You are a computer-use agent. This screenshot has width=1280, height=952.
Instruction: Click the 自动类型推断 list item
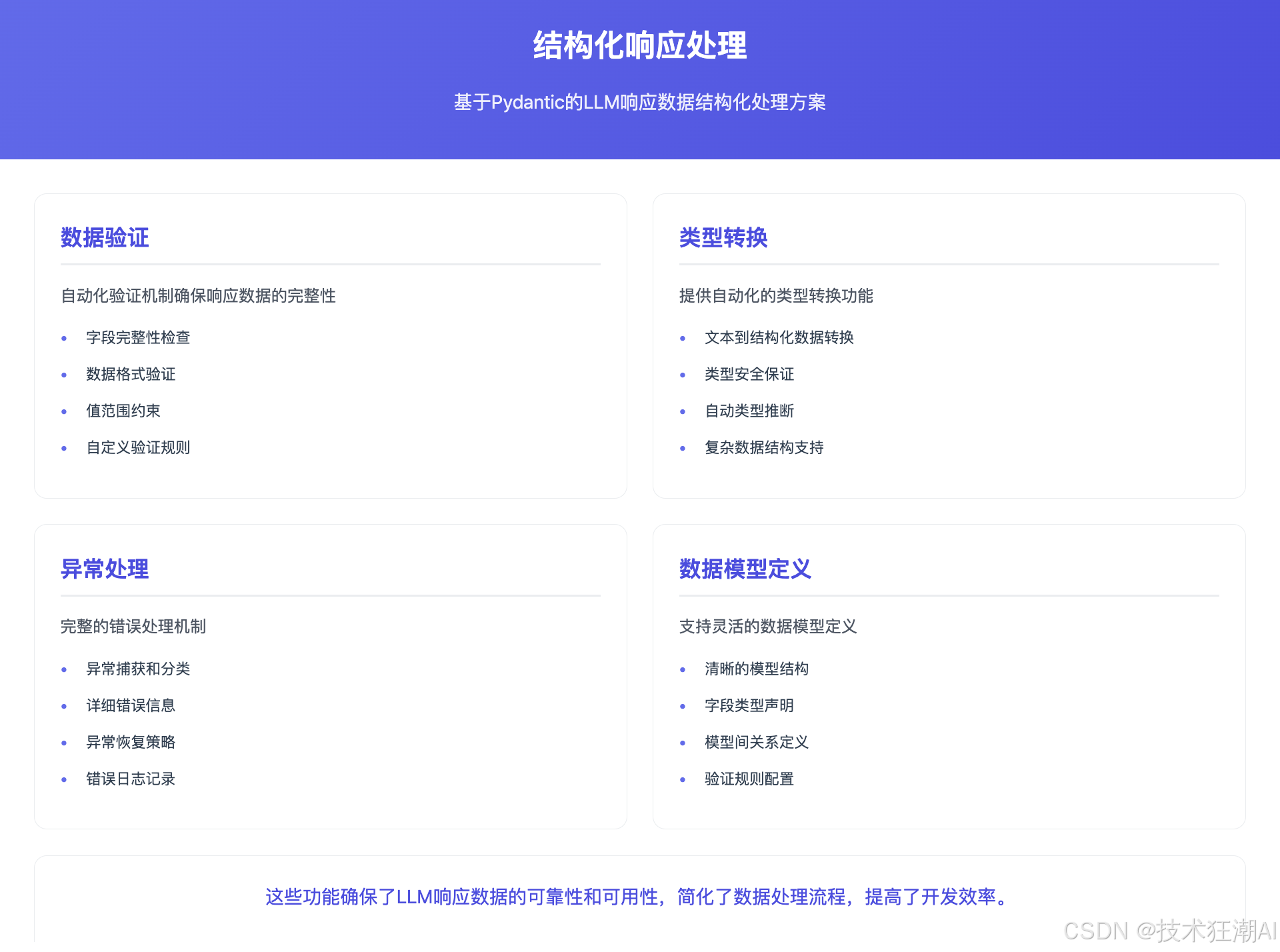click(749, 411)
